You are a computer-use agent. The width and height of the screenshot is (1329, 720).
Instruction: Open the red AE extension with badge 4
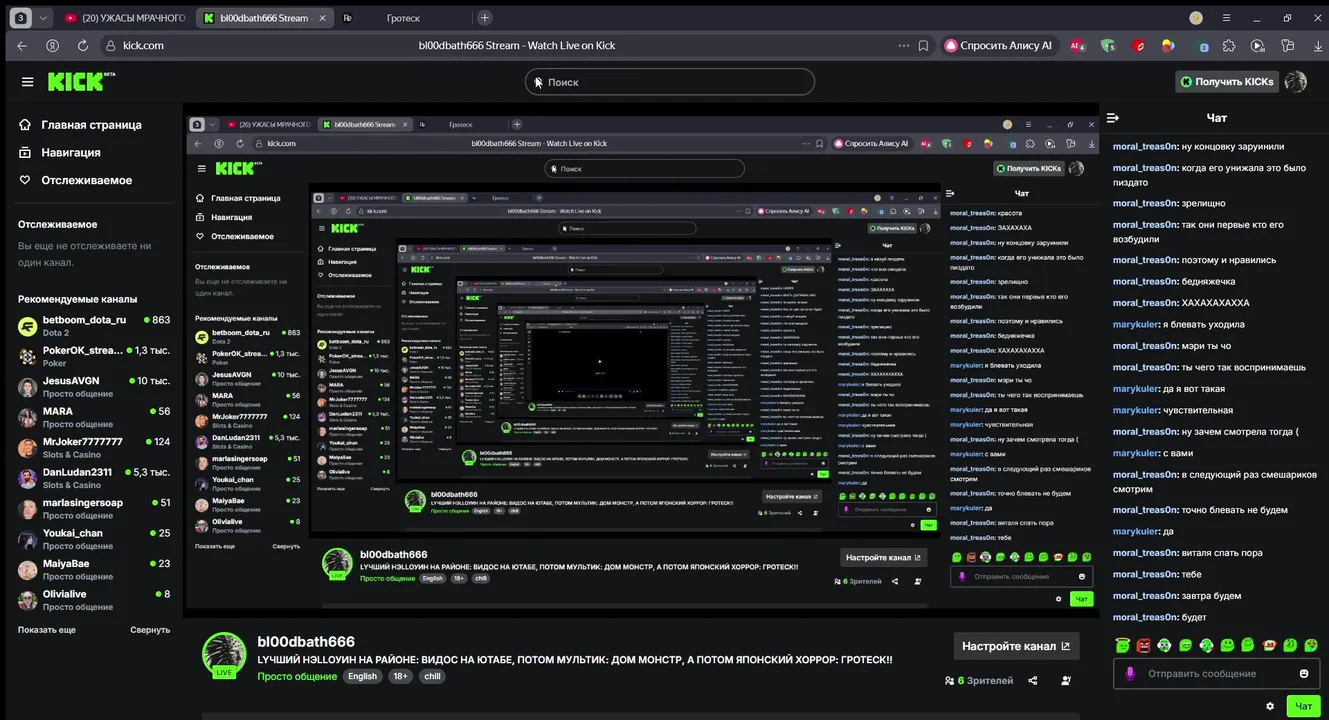point(1078,45)
